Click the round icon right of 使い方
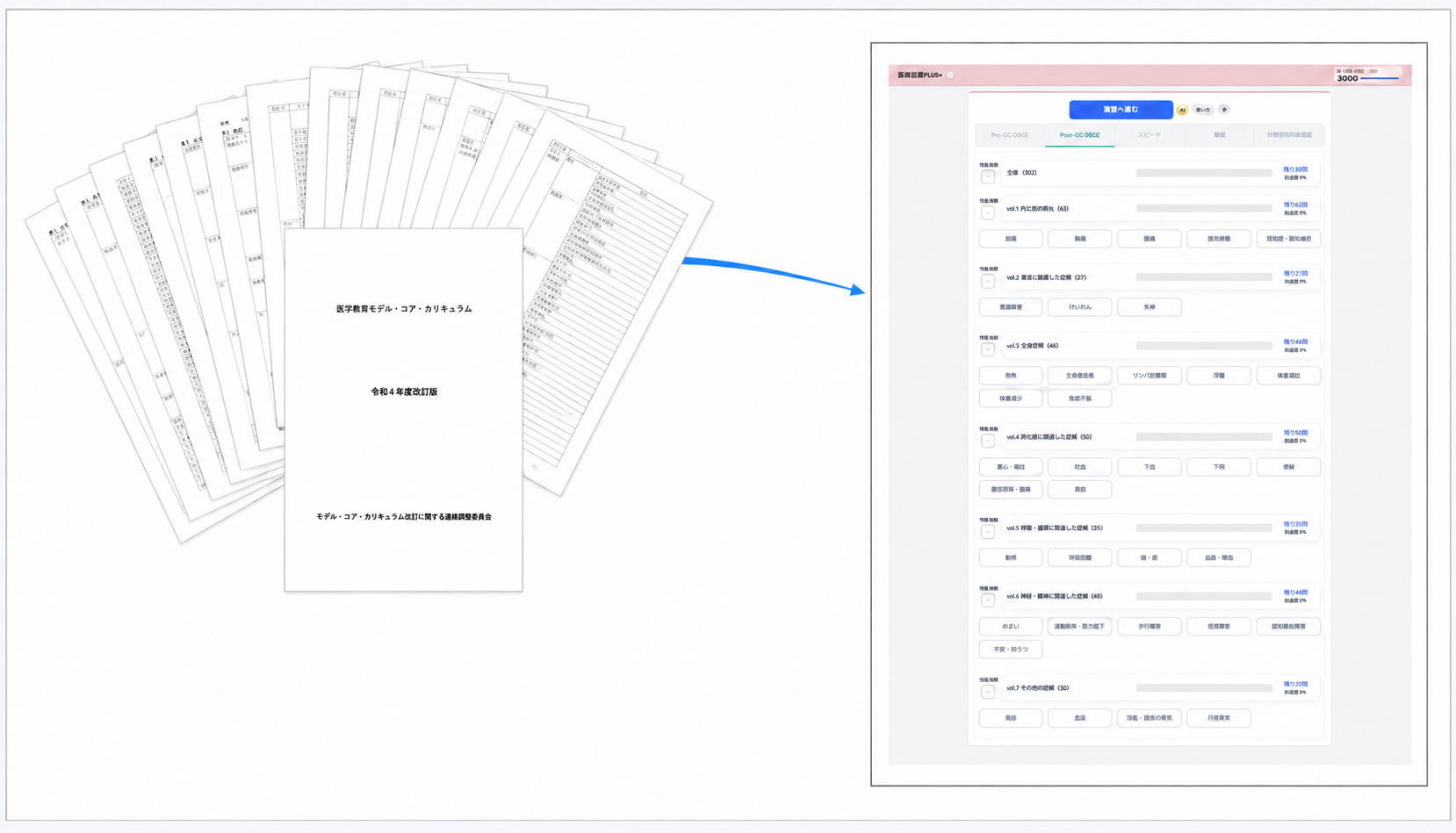 (x=1224, y=110)
